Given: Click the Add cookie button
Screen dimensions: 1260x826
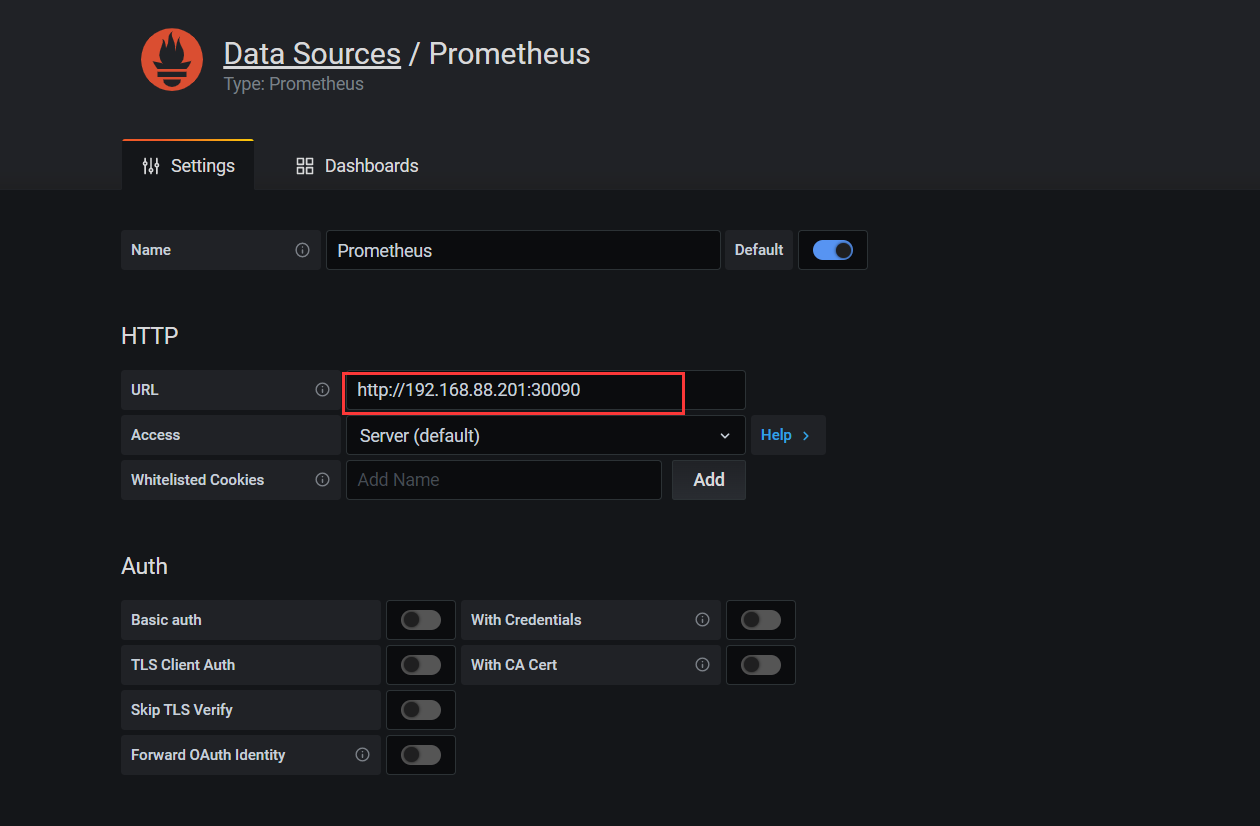Looking at the screenshot, I should pyautogui.click(x=709, y=480).
